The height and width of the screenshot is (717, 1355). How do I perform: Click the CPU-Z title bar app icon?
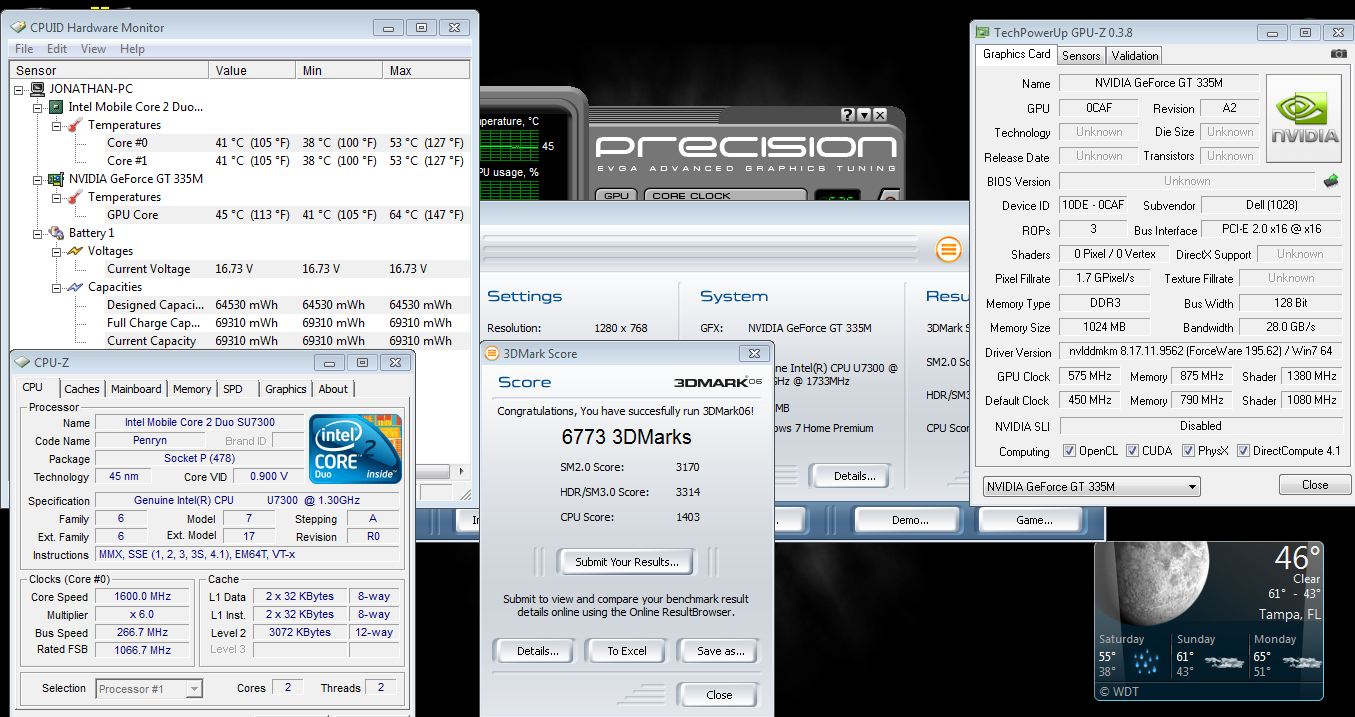point(21,362)
